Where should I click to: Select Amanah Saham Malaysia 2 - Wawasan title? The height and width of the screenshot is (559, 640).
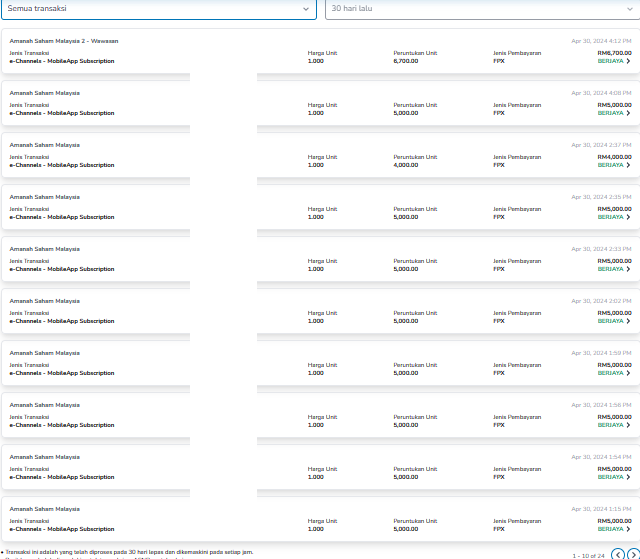pos(64,41)
